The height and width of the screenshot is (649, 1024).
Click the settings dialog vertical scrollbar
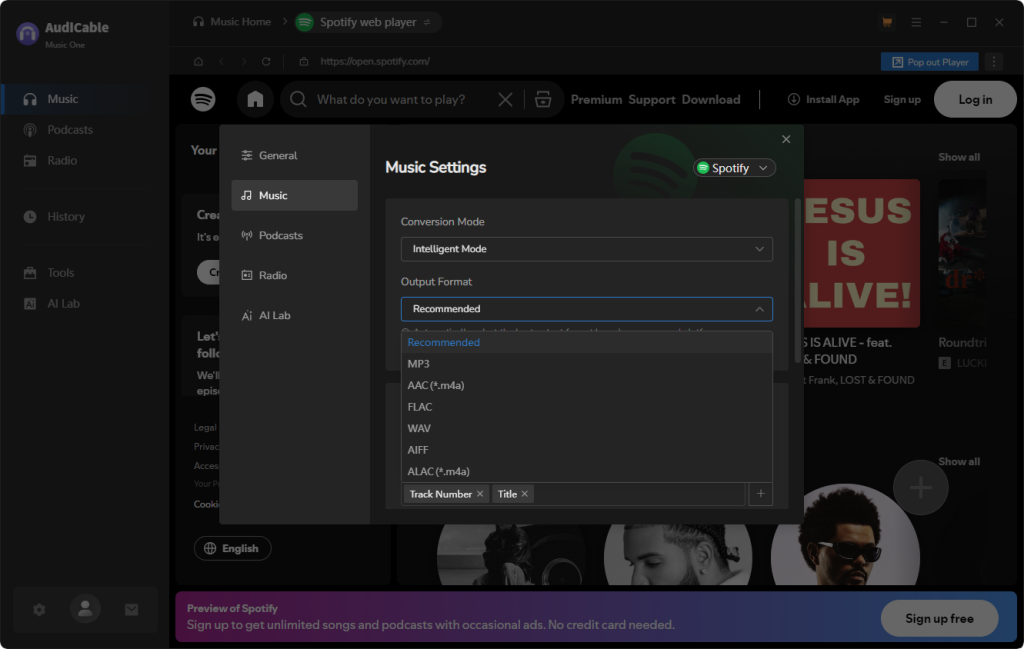pyautogui.click(x=797, y=281)
